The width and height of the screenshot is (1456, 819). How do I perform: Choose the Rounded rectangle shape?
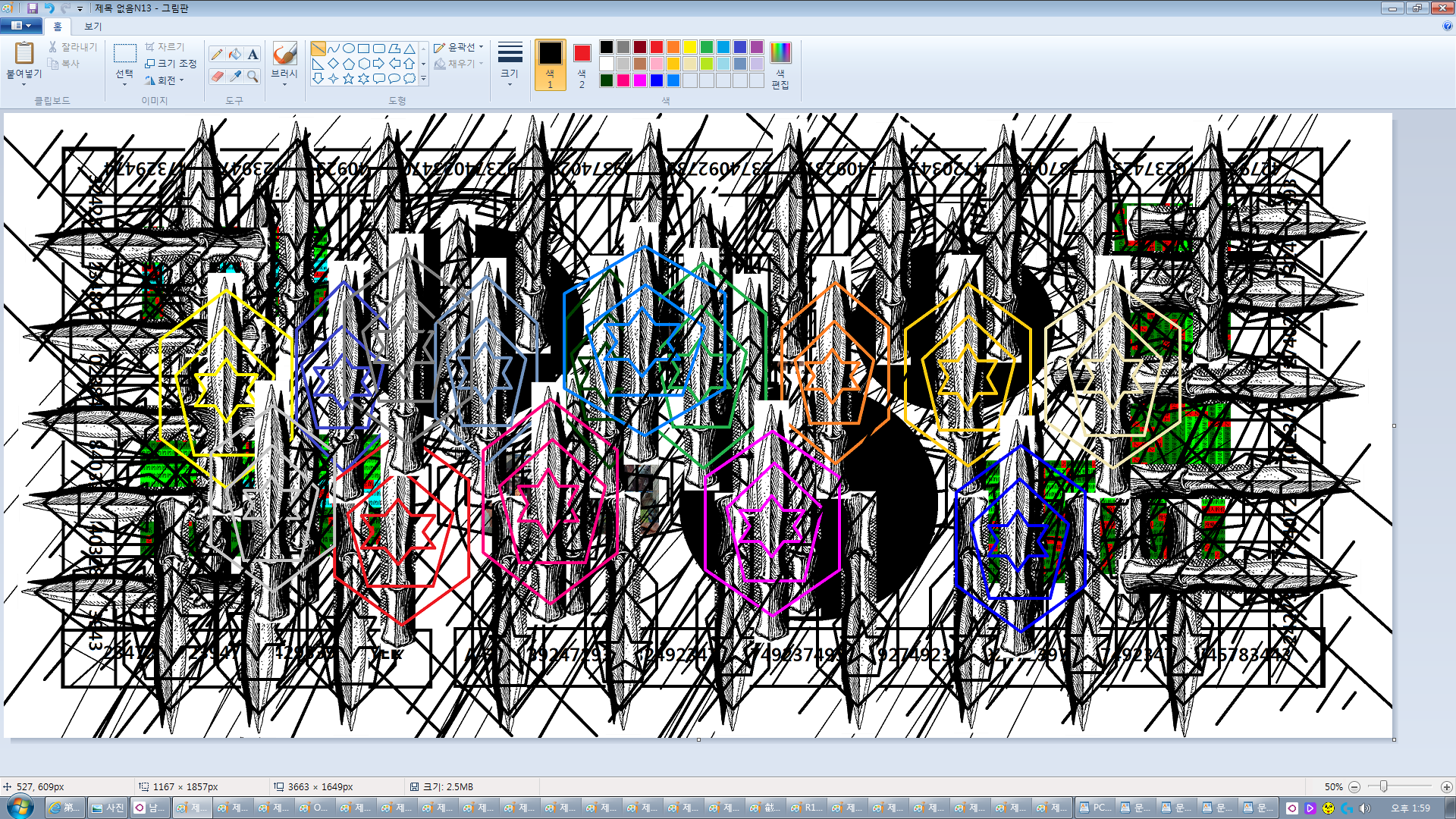pyautogui.click(x=379, y=49)
